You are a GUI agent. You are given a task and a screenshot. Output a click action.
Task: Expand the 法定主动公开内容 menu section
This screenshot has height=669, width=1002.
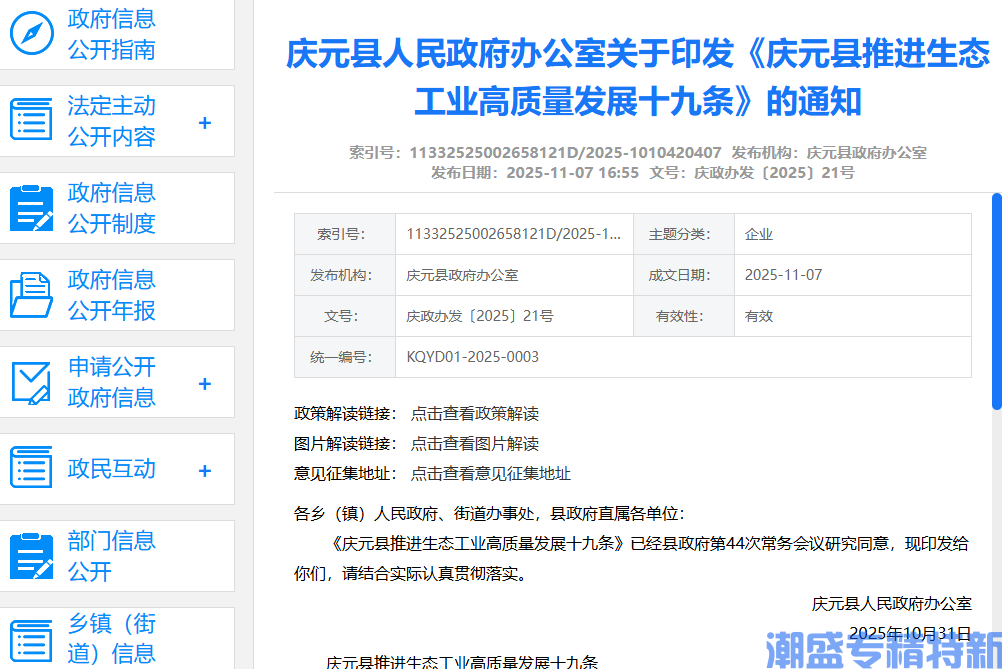[x=205, y=121]
